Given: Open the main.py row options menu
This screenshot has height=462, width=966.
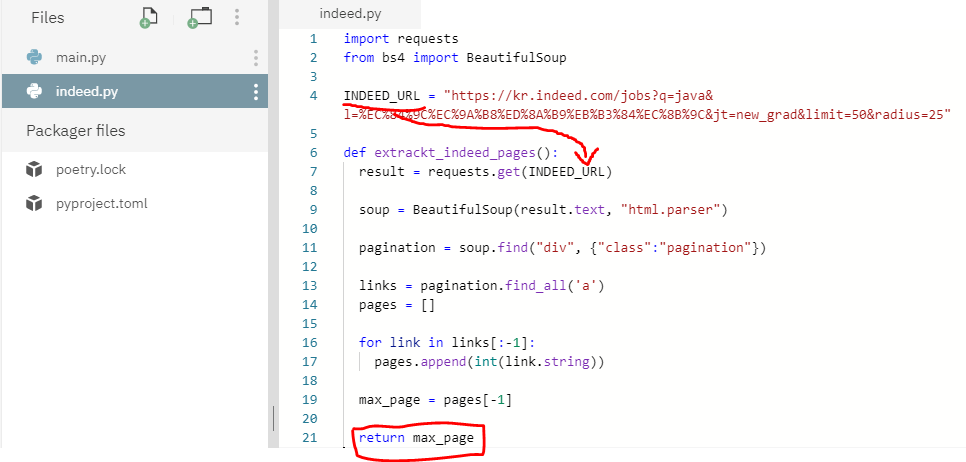Looking at the screenshot, I should (x=256, y=58).
